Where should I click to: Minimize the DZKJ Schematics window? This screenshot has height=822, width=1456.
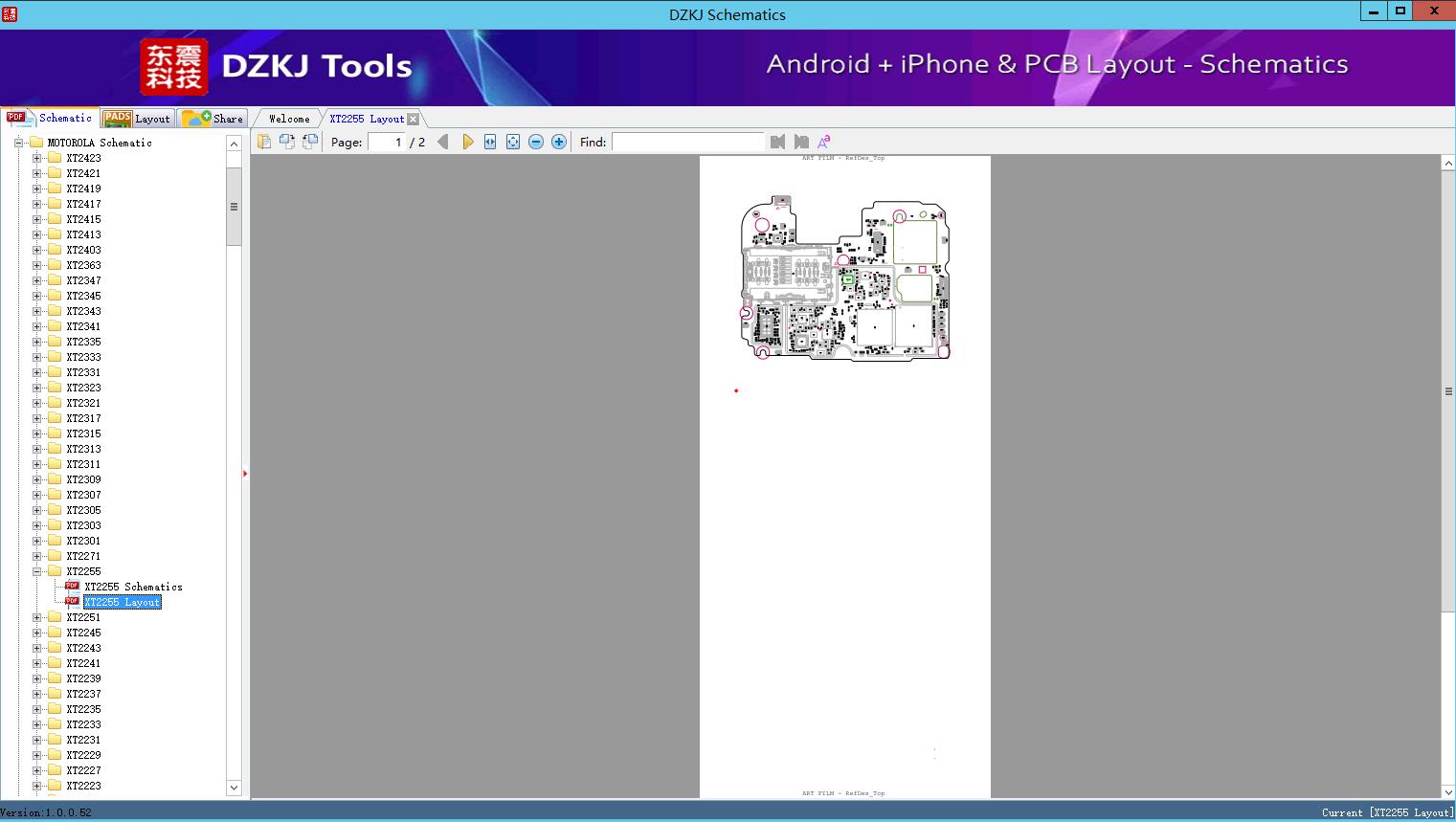(x=1374, y=11)
